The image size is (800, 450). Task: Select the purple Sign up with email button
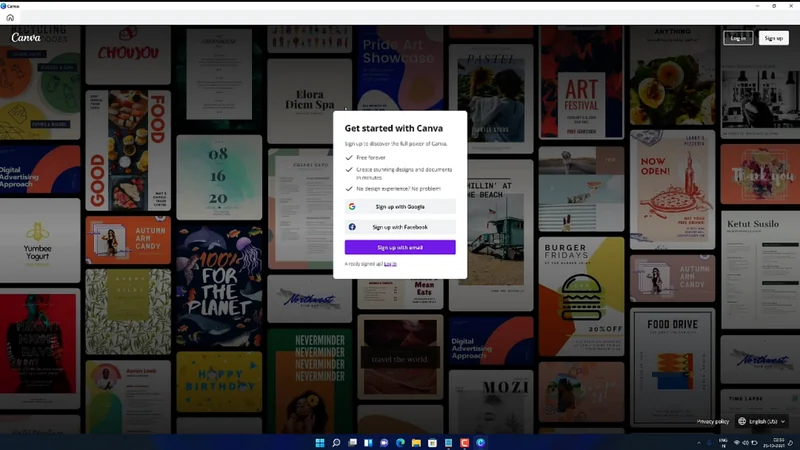400,247
